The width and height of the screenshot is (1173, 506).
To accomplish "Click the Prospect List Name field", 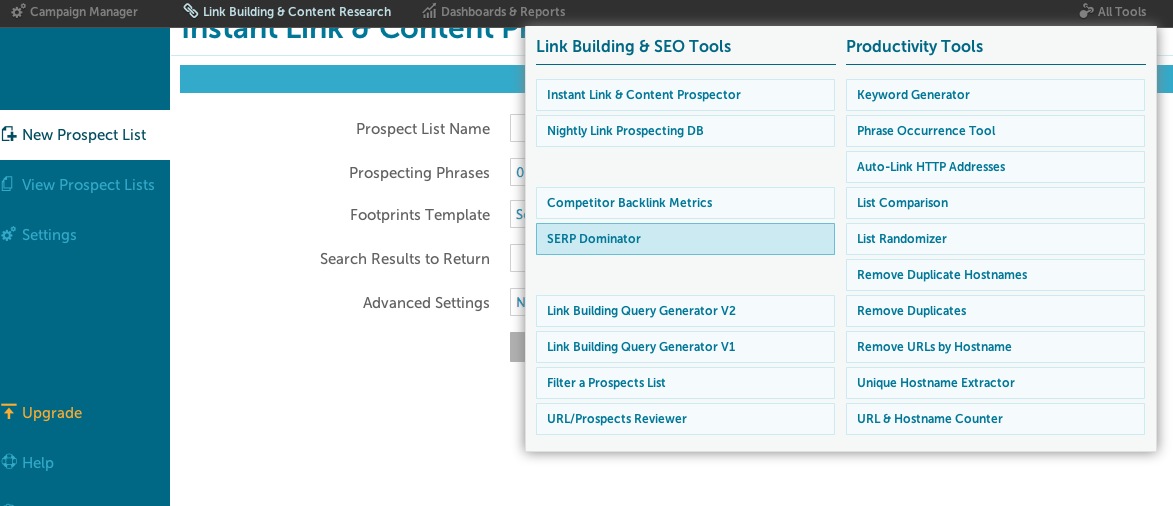I will click(517, 129).
